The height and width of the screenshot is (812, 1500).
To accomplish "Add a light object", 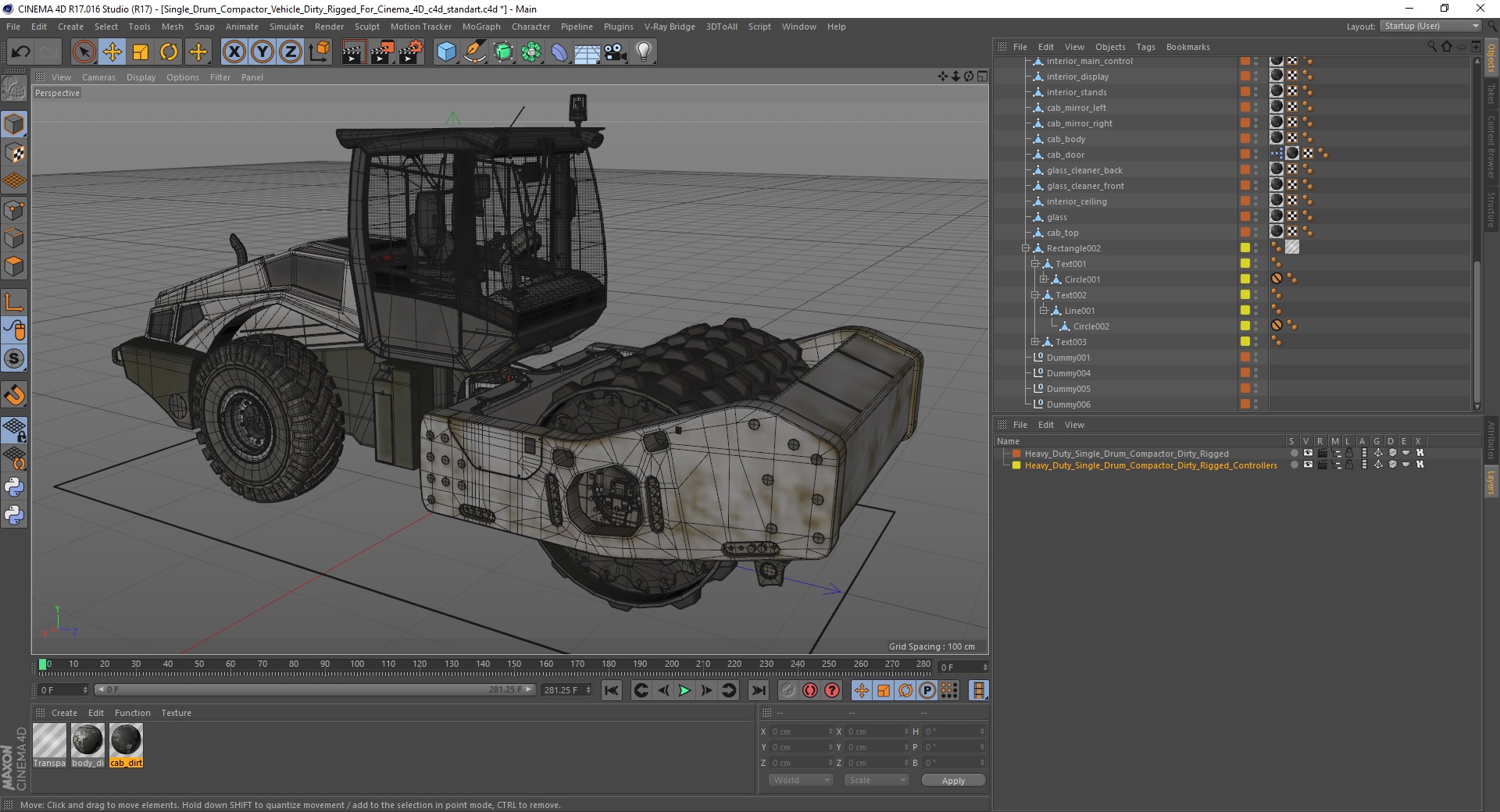I will [x=644, y=52].
